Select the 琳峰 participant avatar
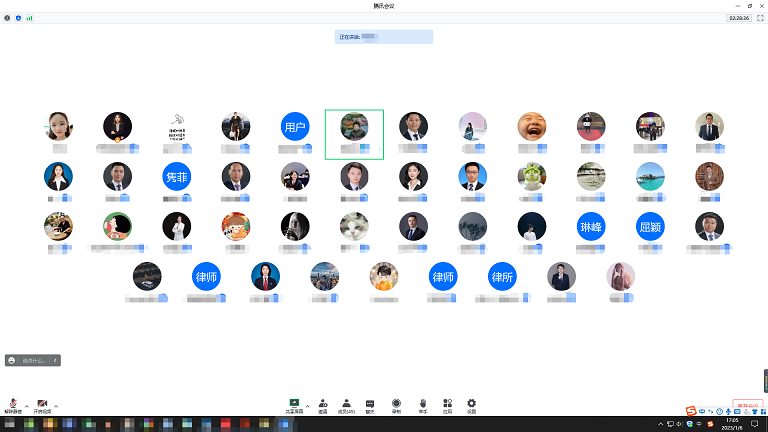This screenshot has width=768, height=432. point(591,226)
